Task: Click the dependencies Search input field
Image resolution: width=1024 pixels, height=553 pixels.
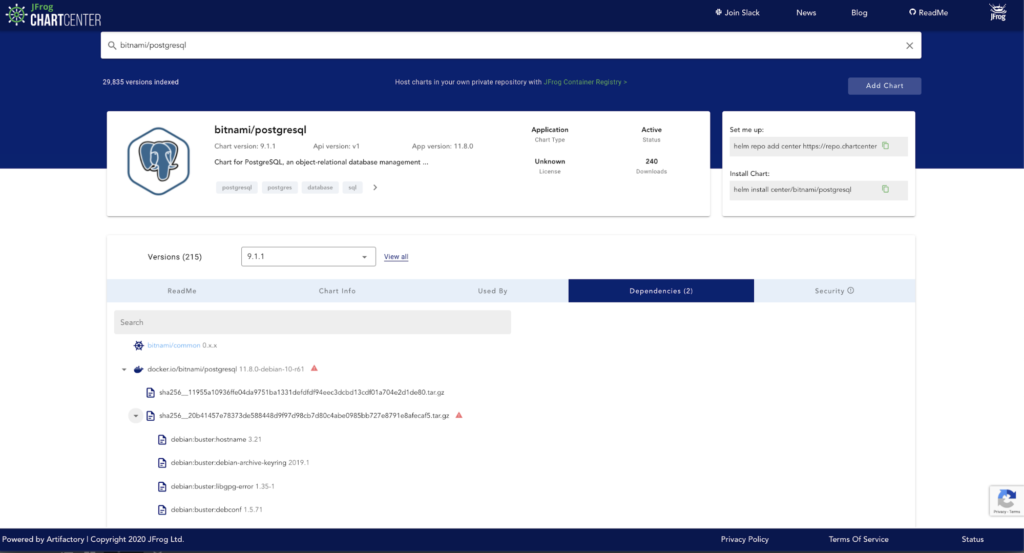Action: [x=312, y=322]
